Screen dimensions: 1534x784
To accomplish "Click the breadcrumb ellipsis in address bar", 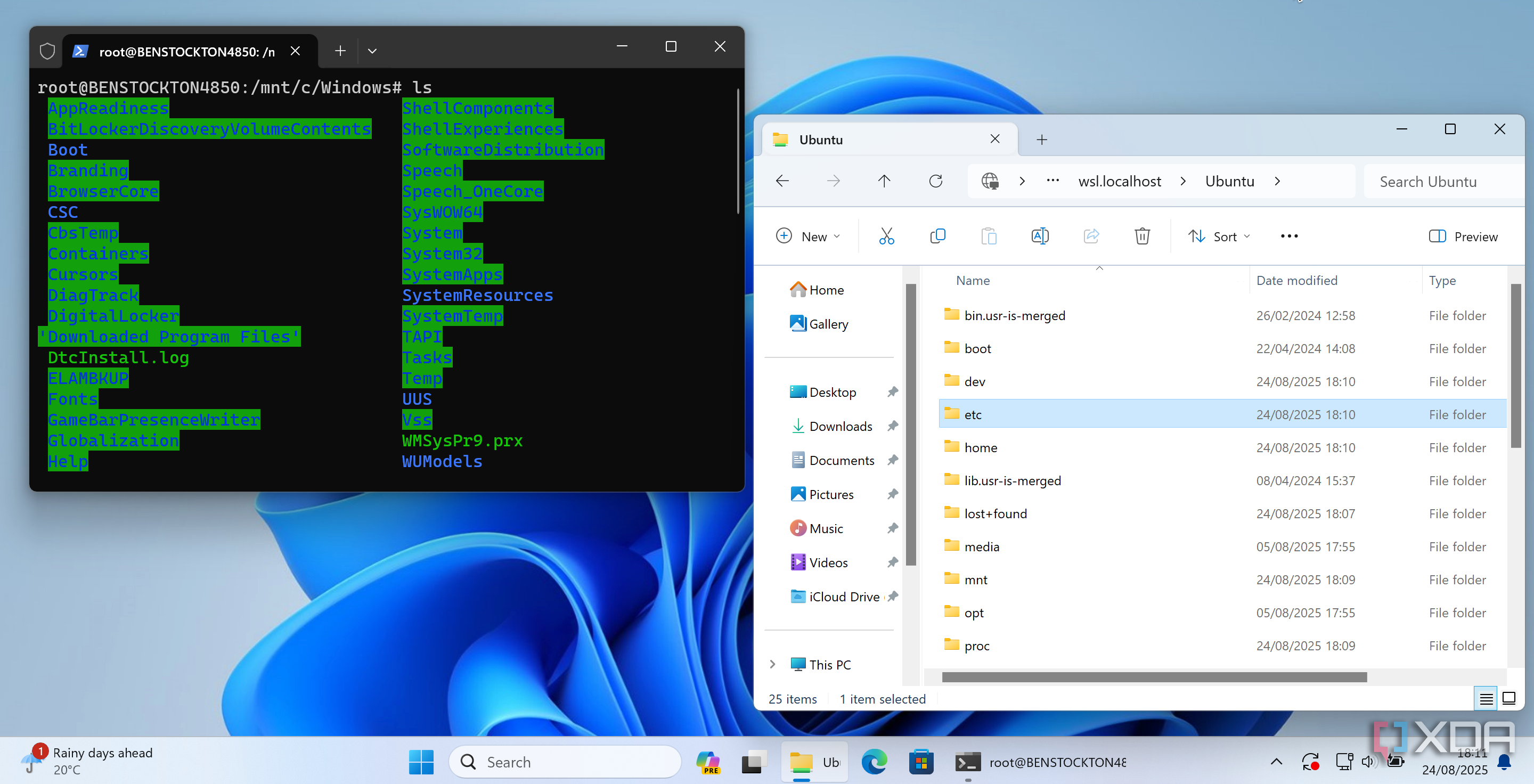I will pyautogui.click(x=1053, y=181).
